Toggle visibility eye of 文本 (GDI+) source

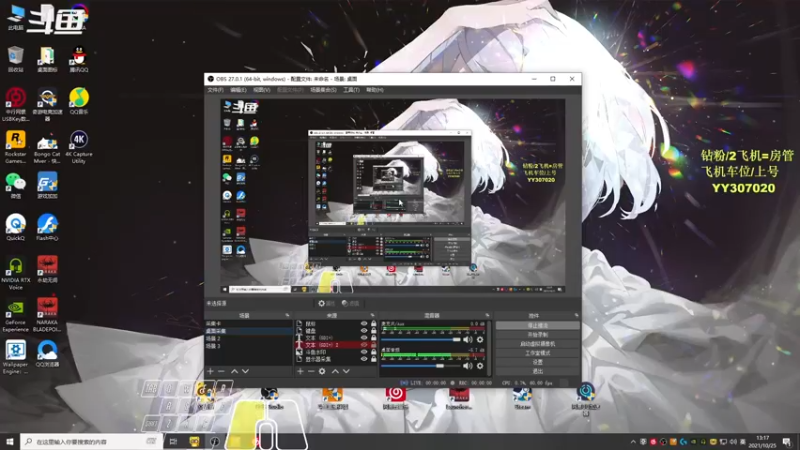click(x=364, y=338)
